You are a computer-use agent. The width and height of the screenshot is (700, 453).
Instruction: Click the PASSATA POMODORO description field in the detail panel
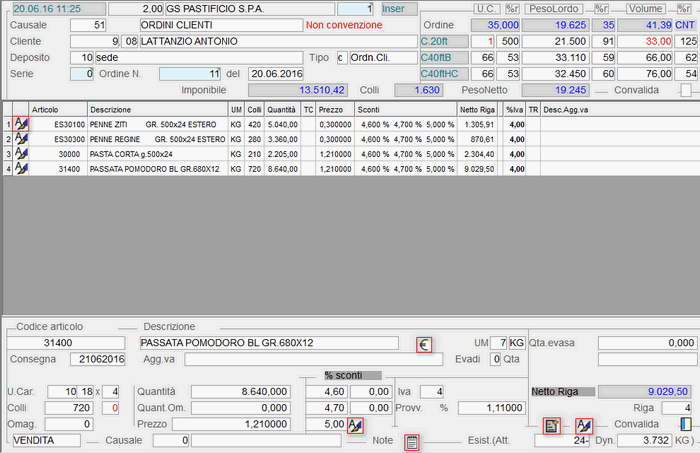click(x=269, y=343)
